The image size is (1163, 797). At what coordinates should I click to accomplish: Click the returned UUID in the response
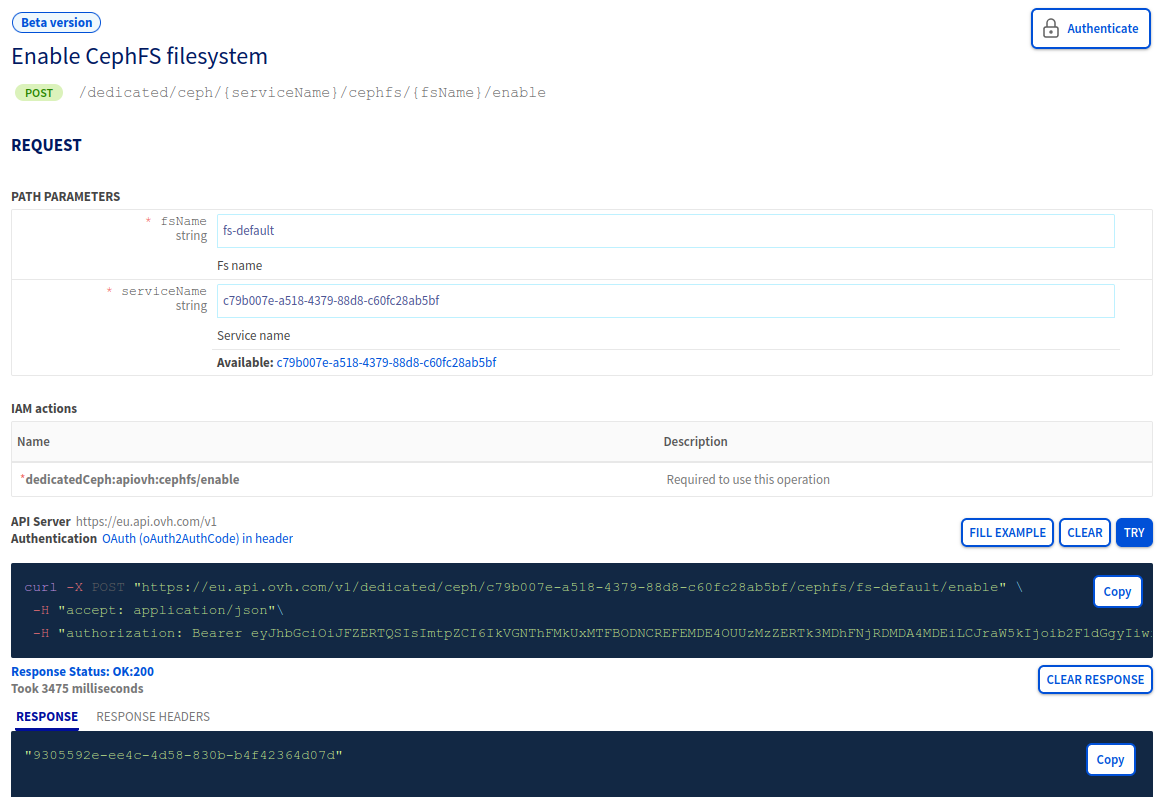(x=180, y=754)
